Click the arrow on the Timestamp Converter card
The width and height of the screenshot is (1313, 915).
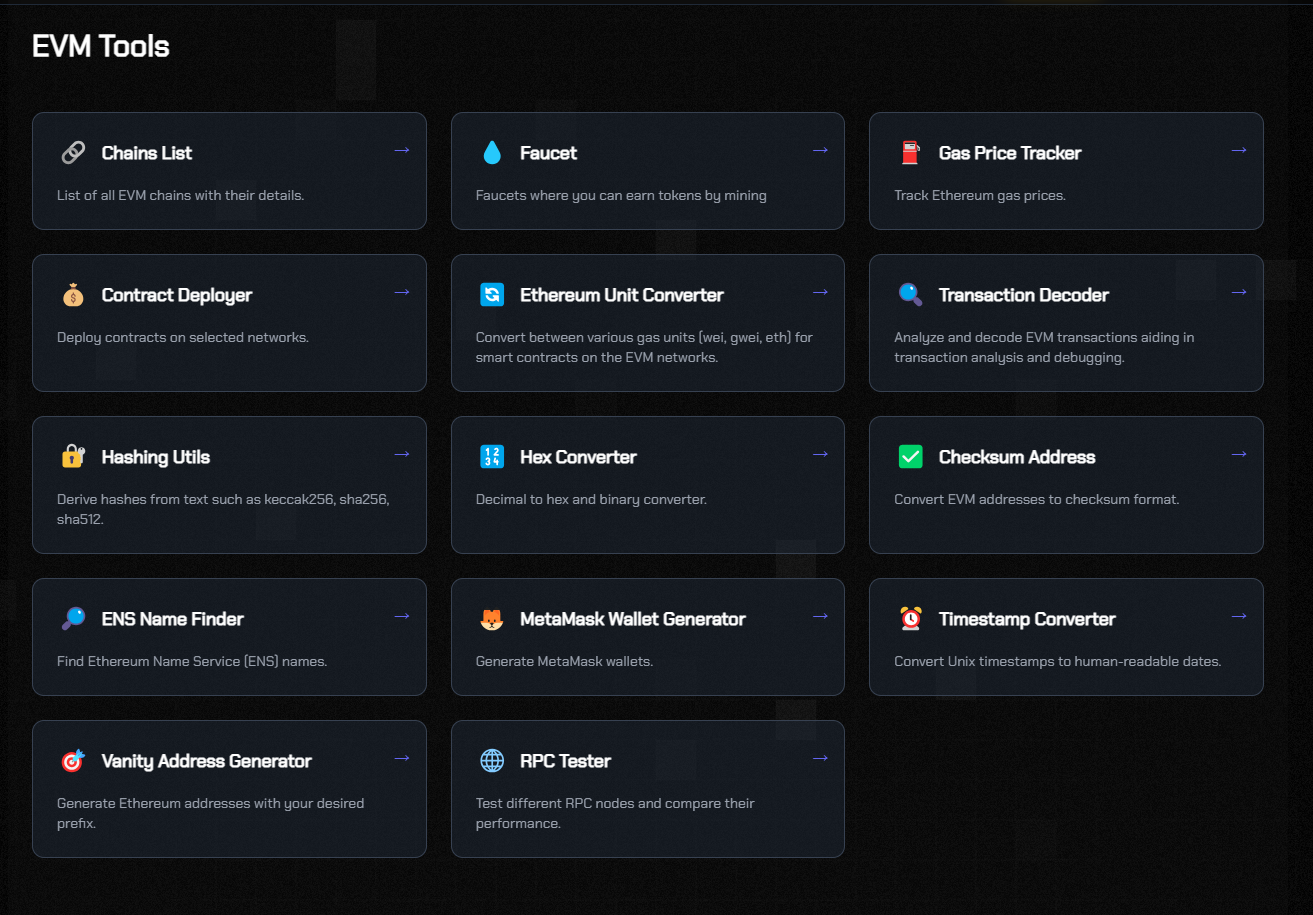pyautogui.click(x=1239, y=616)
